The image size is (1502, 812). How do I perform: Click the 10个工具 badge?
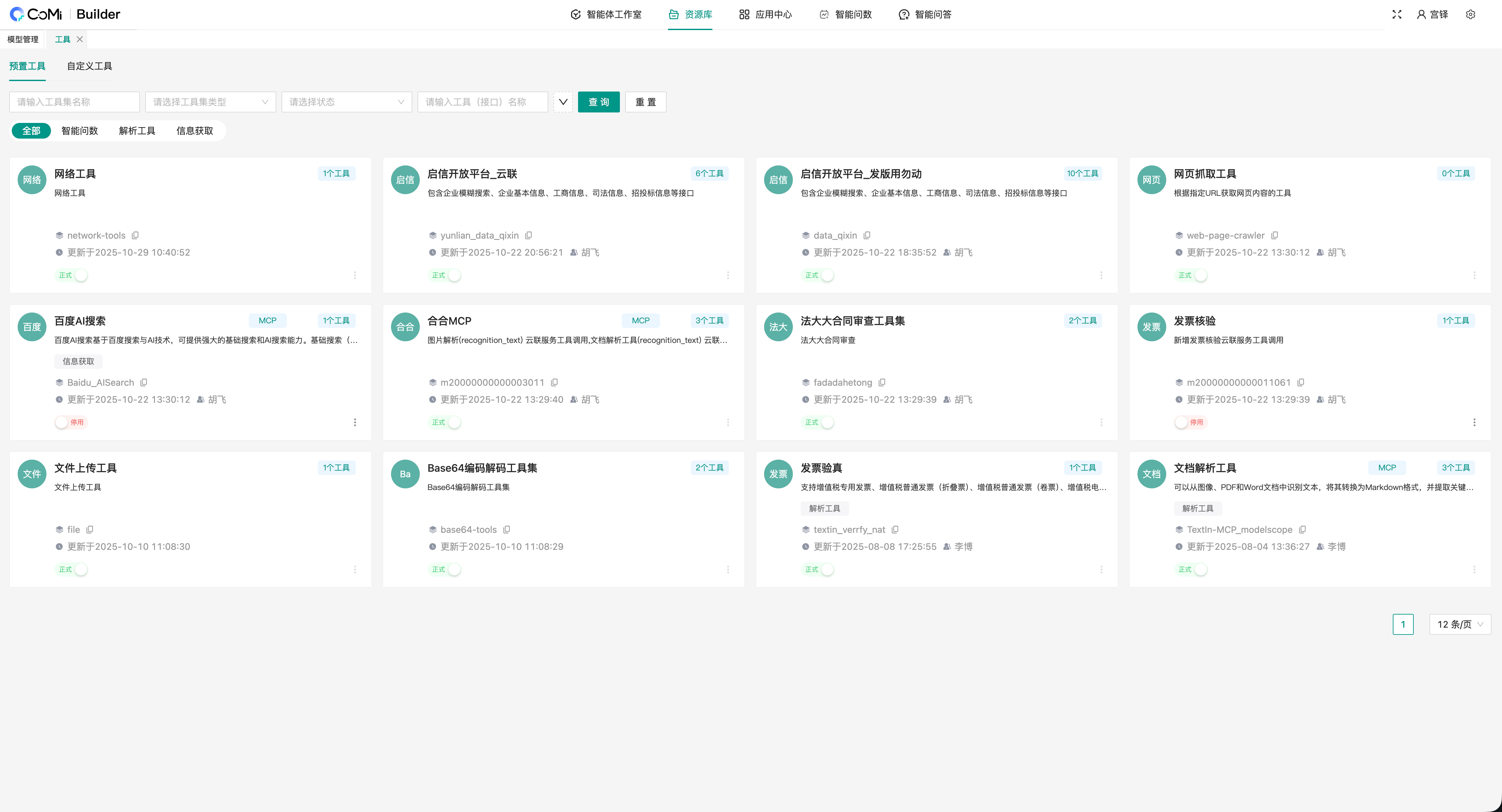(x=1082, y=173)
